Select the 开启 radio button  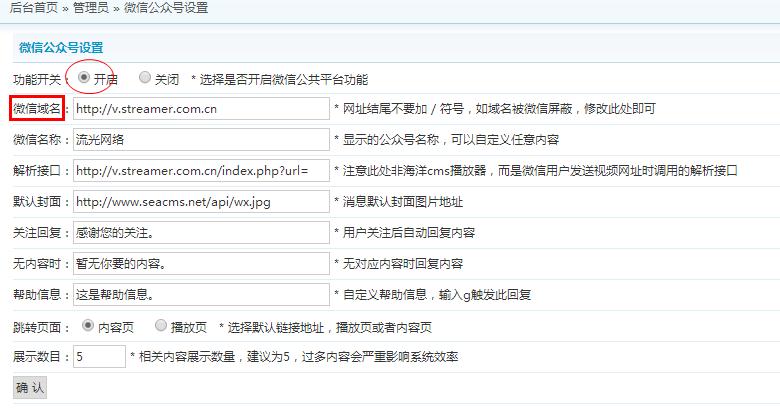click(x=84, y=77)
